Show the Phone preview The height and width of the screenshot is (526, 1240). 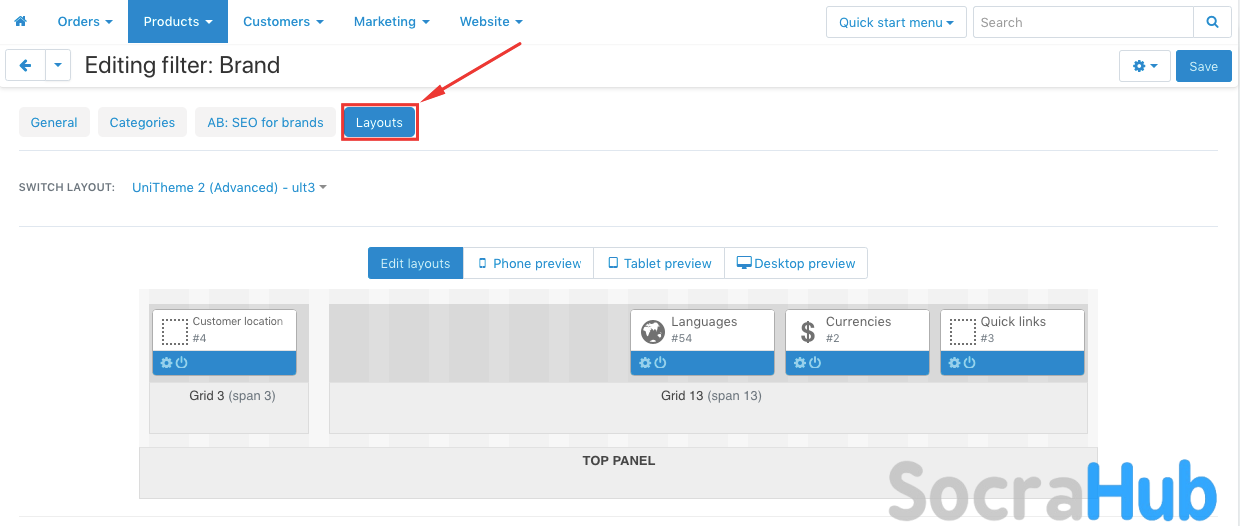(529, 263)
